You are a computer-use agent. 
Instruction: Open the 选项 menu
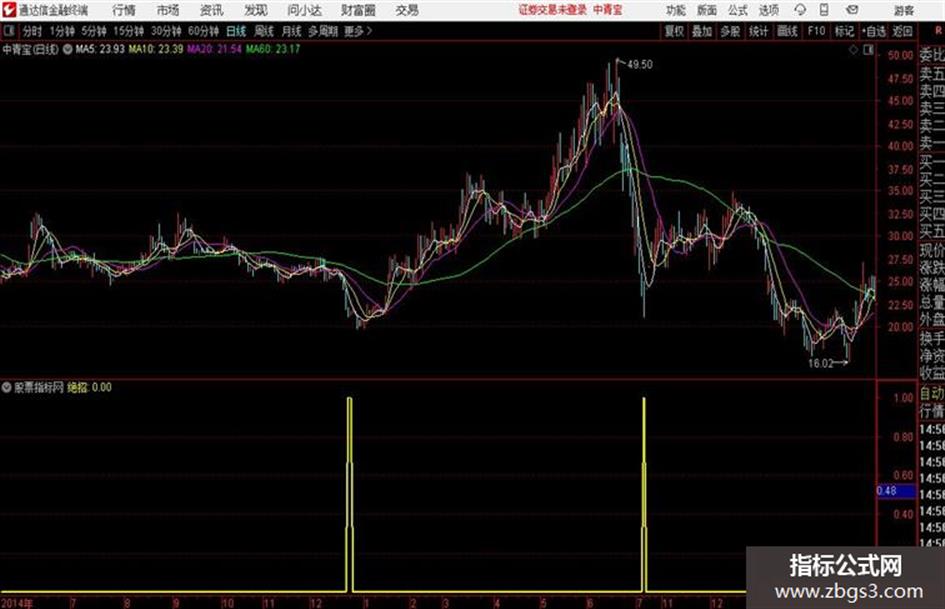coord(768,10)
